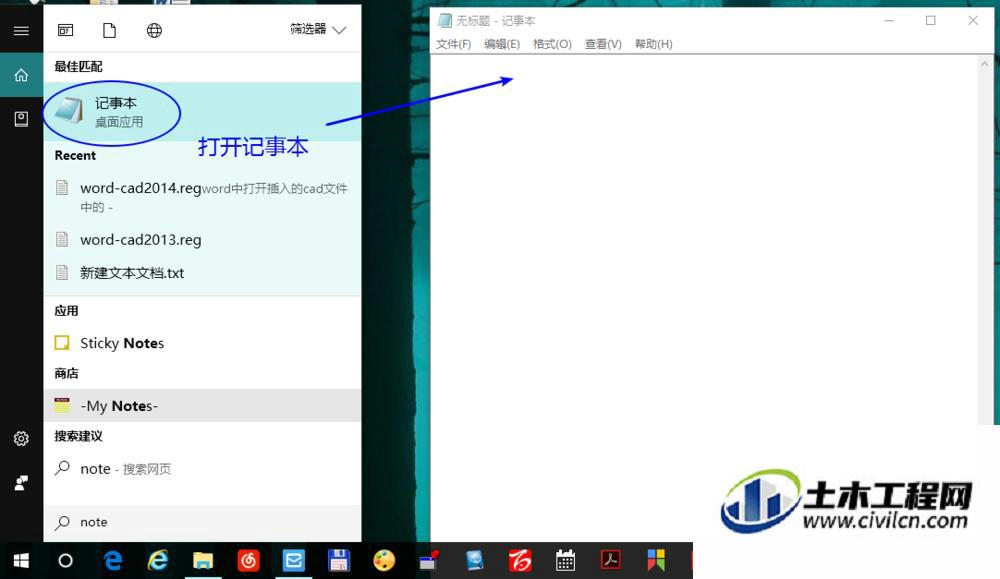Open the calendar icon on taskbar
The height and width of the screenshot is (579, 1000).
click(x=565, y=561)
